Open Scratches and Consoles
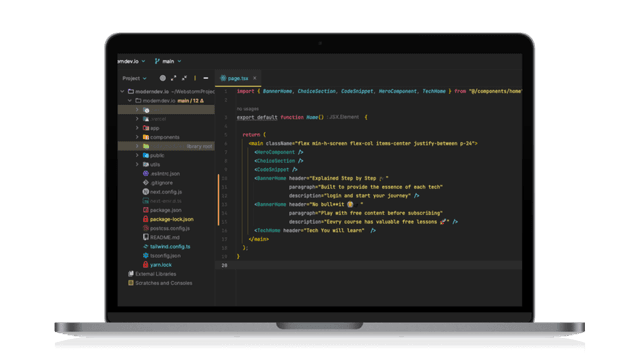The image size is (640, 360). coord(163,283)
